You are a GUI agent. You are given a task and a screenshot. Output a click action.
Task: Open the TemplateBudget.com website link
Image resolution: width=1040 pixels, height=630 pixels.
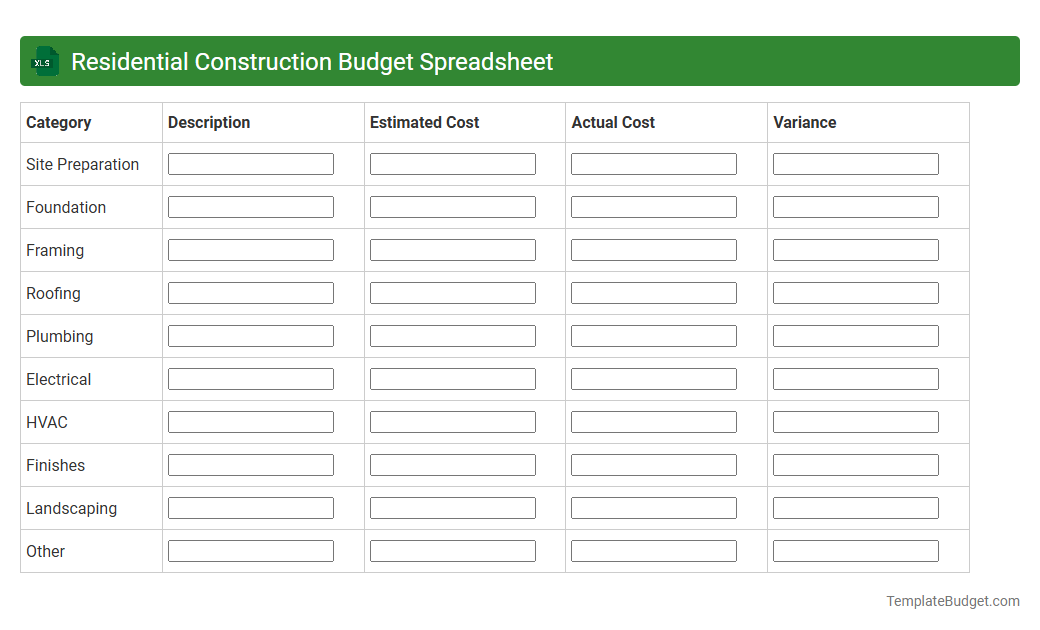952,601
